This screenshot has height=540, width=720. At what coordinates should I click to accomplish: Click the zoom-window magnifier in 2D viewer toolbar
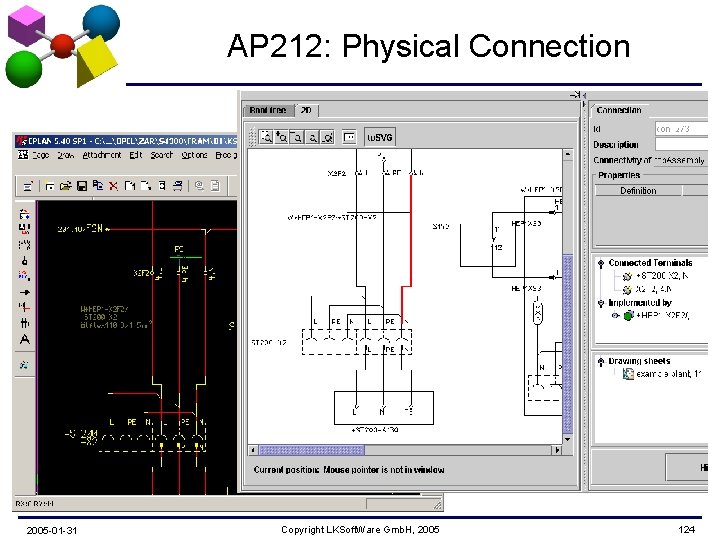(266, 137)
